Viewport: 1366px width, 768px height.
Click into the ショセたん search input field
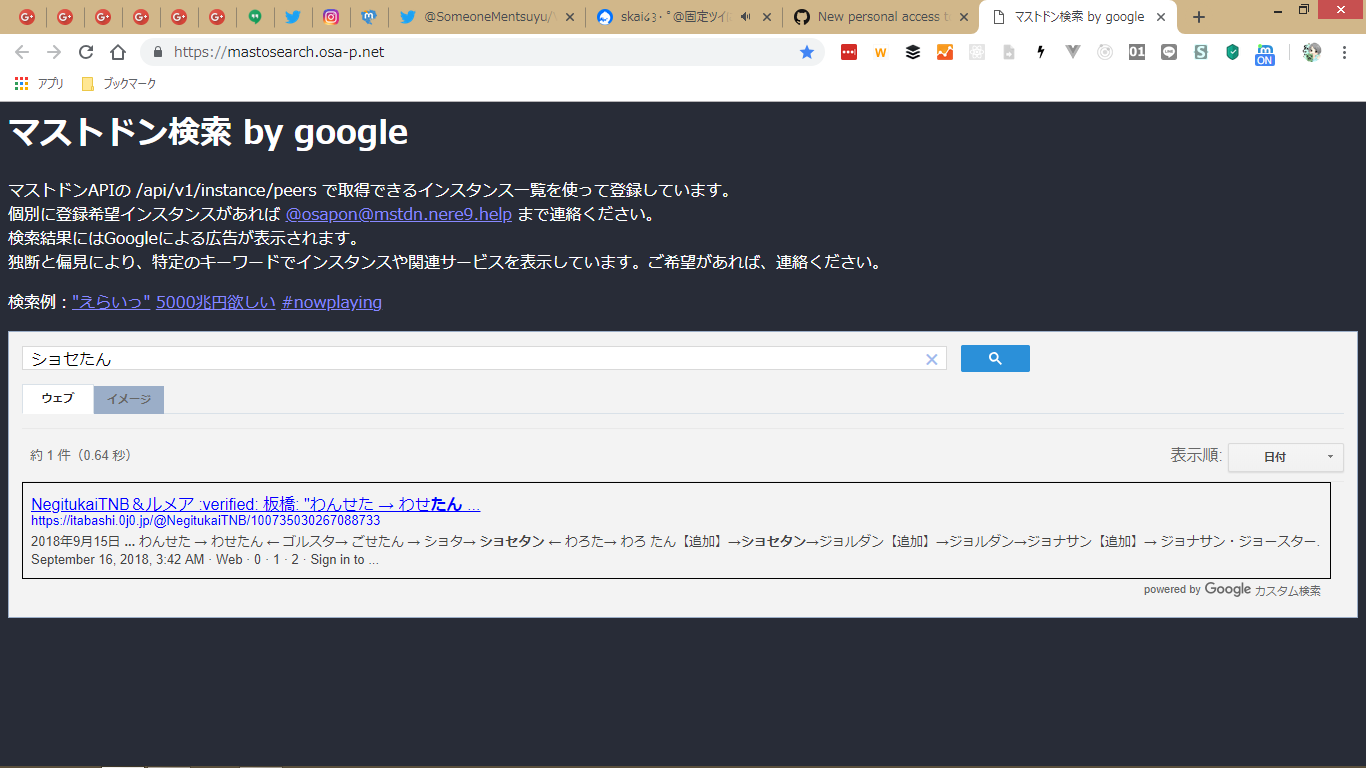click(x=470, y=359)
